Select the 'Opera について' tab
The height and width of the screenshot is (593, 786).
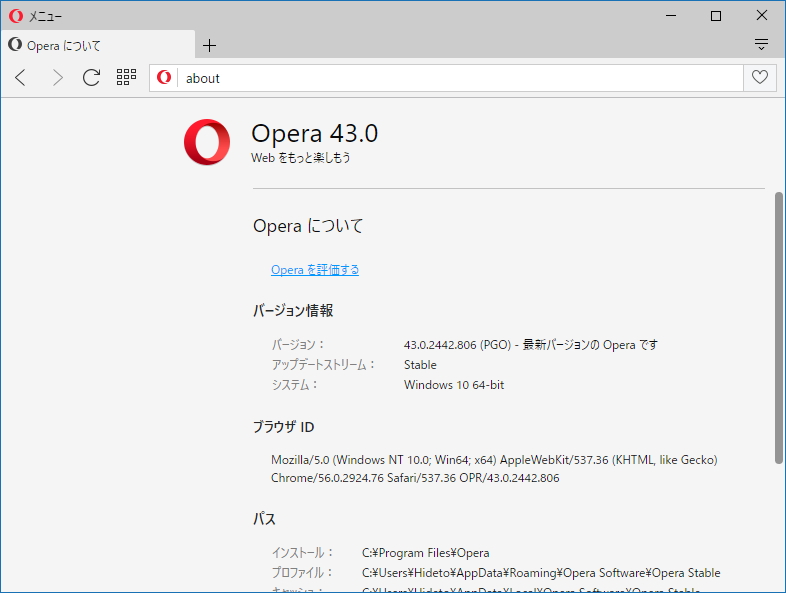click(x=98, y=46)
